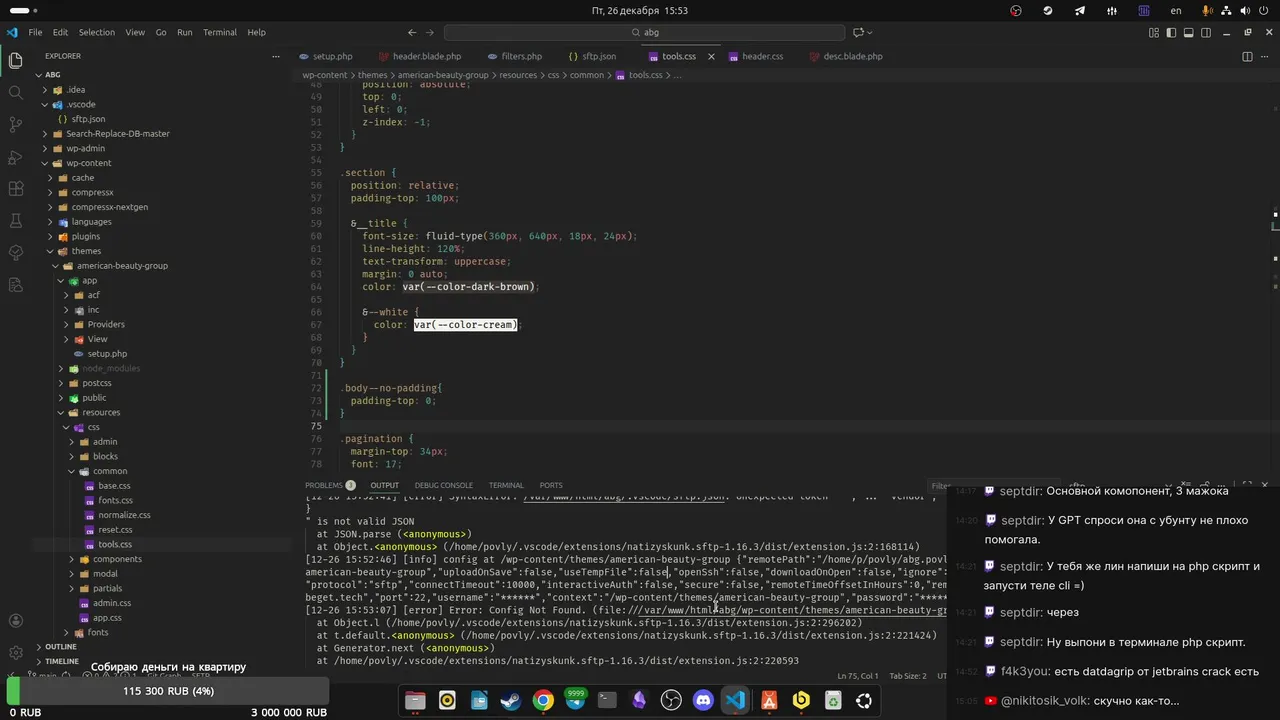Click the Ln 75, Col 1 status item

click(858, 676)
